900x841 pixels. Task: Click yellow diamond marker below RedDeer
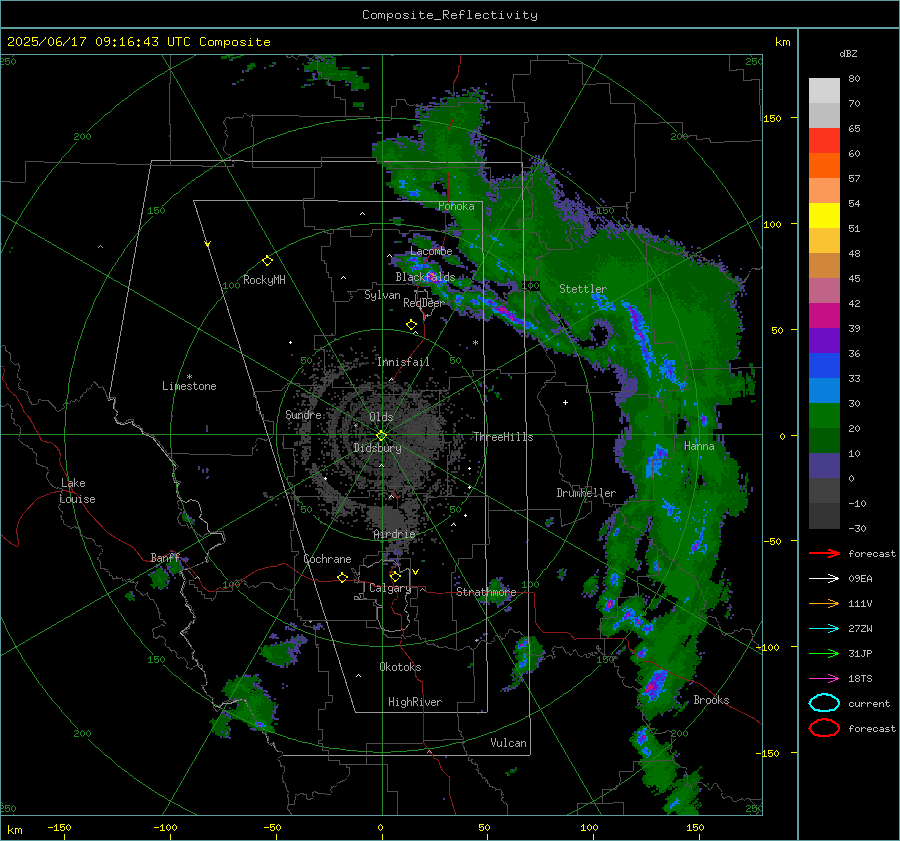tap(411, 325)
